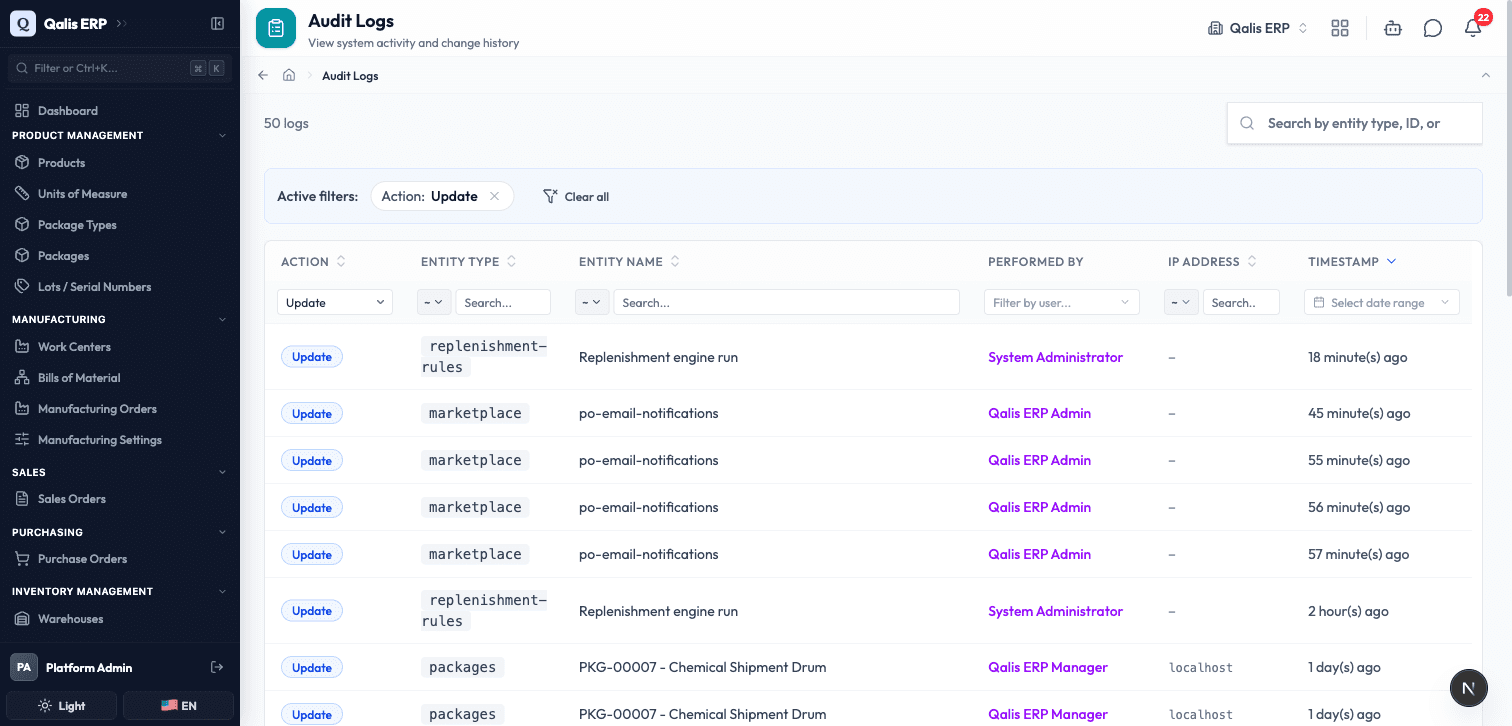Click the Qalis ERP logo icon
The image size is (1512, 726).
[23, 23]
